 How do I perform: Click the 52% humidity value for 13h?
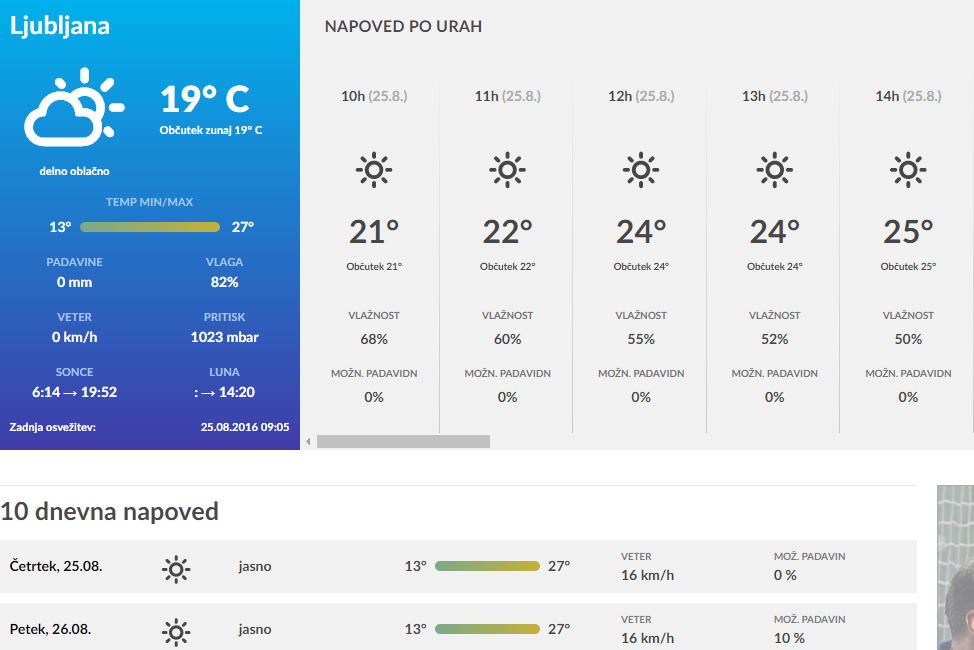tap(775, 339)
